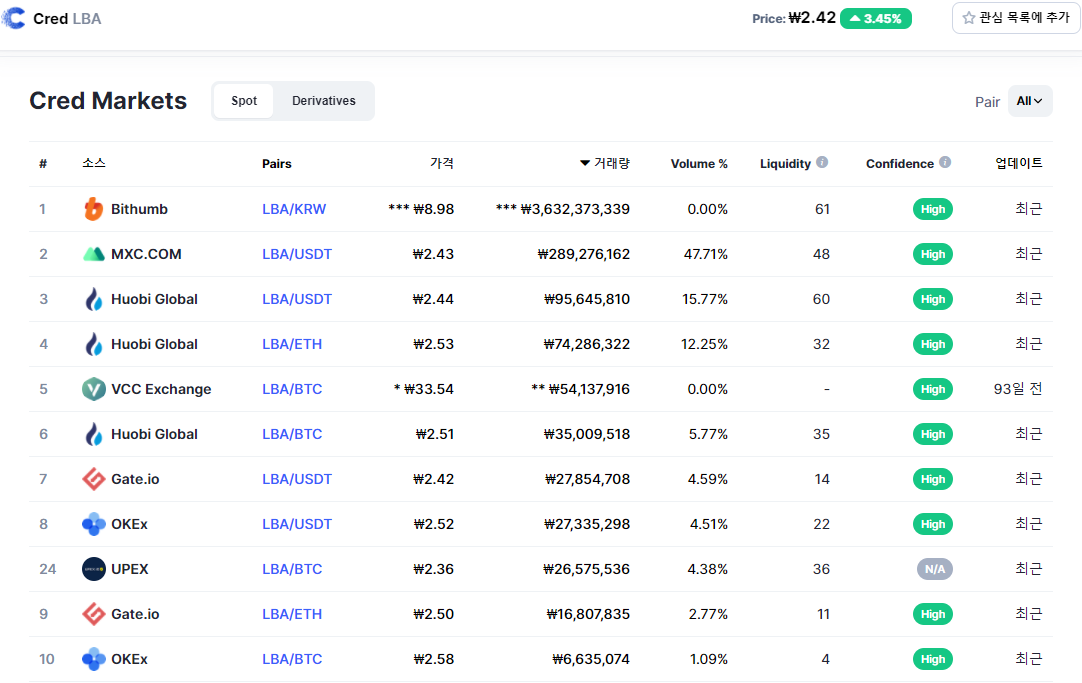The width and height of the screenshot is (1082, 683).
Task: Click the ₩289,276,162 volume value
Action: [584, 254]
